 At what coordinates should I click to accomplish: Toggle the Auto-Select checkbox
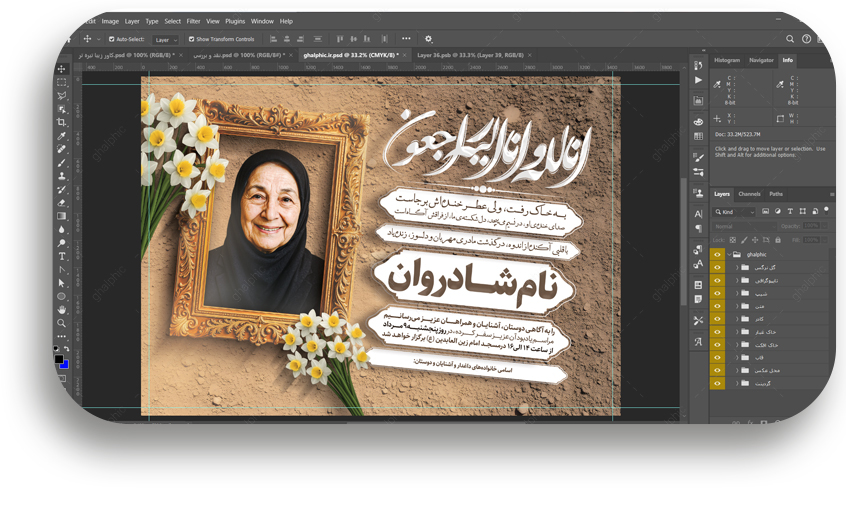point(111,39)
